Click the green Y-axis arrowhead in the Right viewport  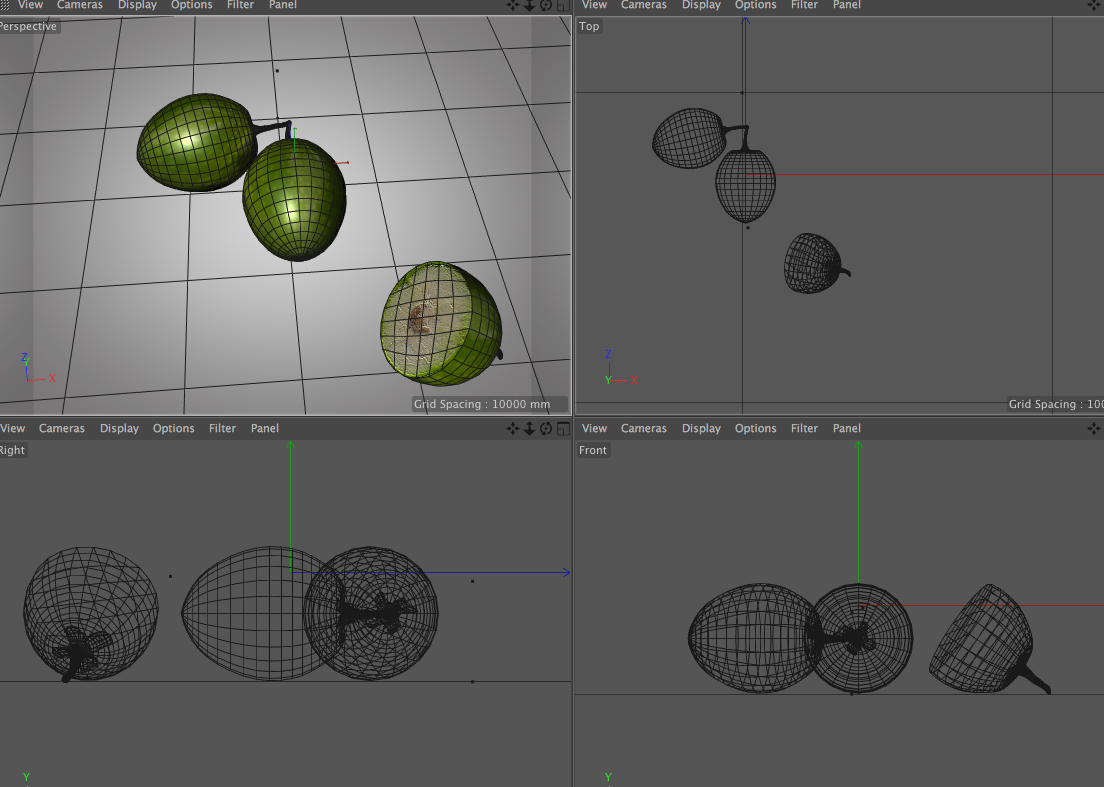290,445
